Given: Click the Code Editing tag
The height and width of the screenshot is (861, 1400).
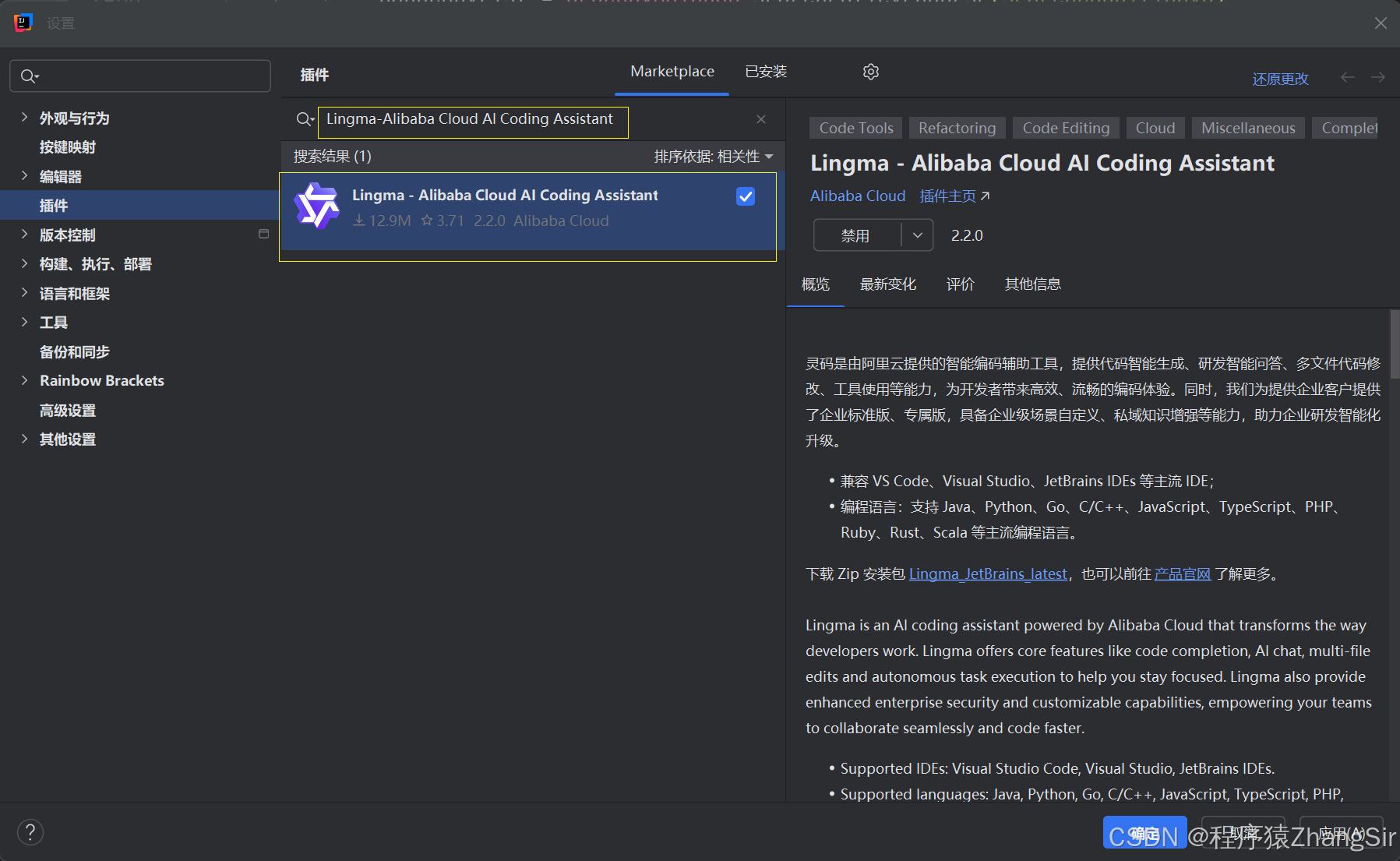Looking at the screenshot, I should coord(1066,128).
